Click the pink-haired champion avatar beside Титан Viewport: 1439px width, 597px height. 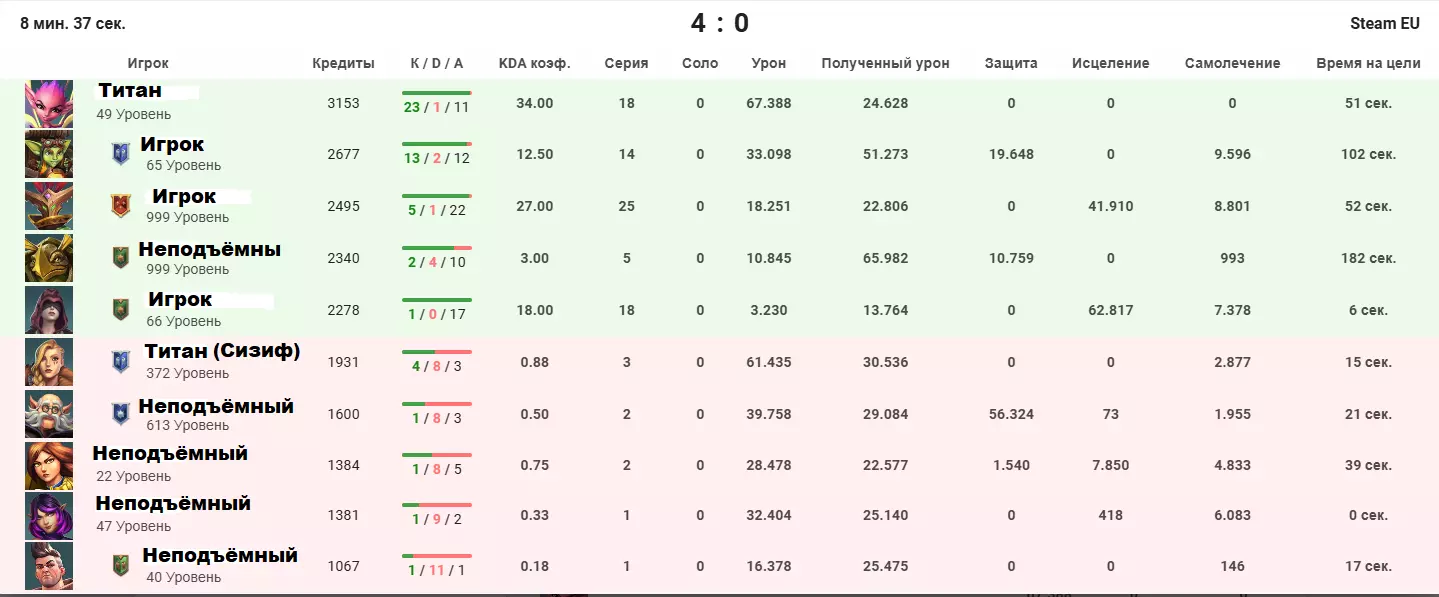[x=49, y=103]
